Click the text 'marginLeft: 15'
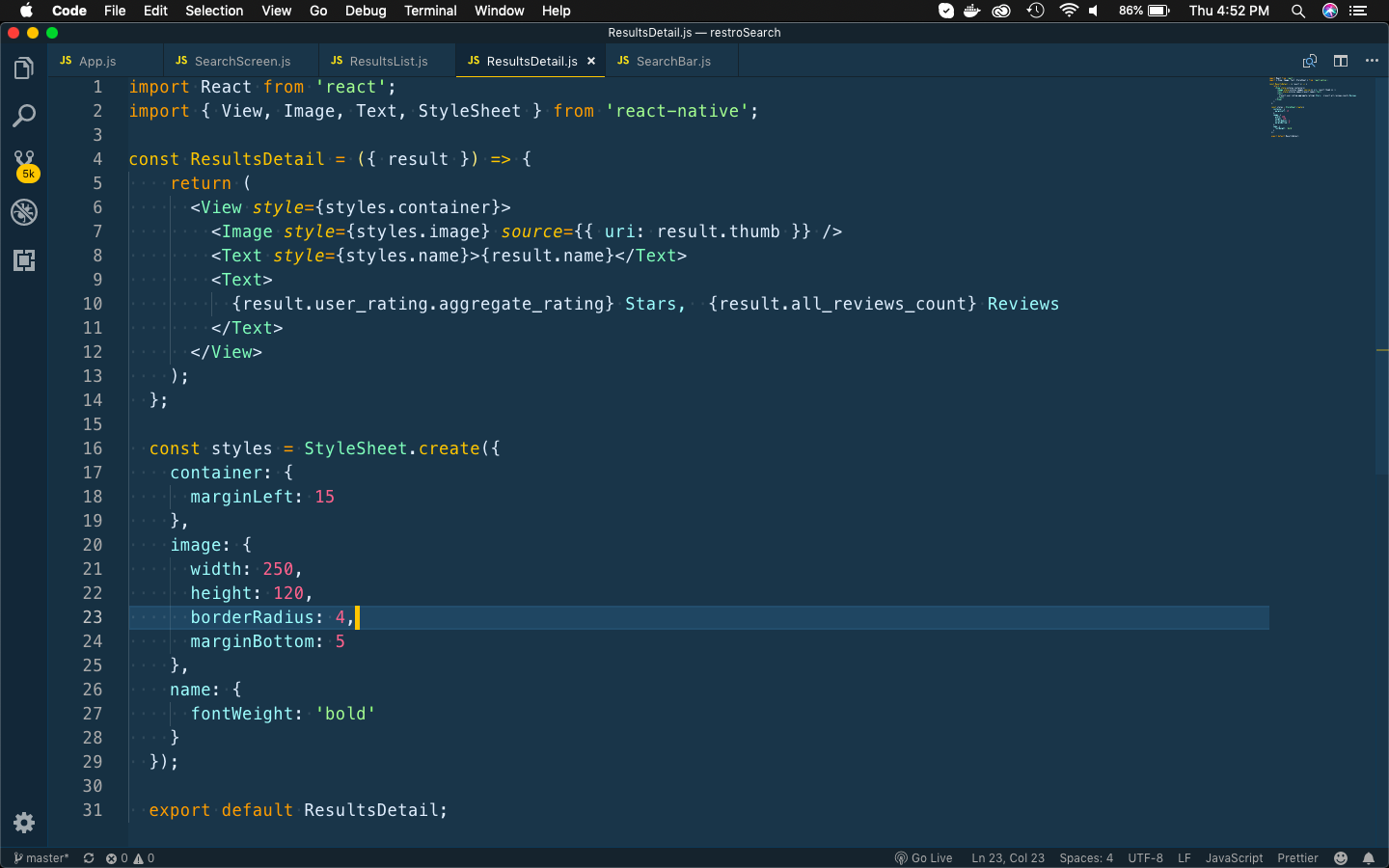 (262, 497)
